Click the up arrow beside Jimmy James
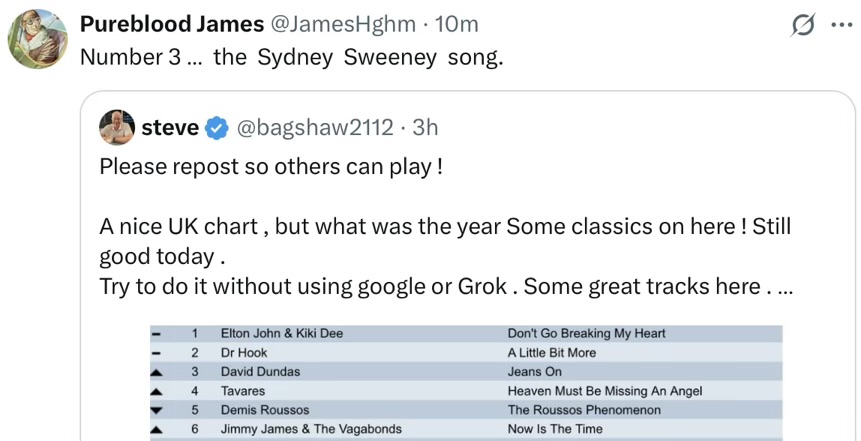Viewport: 861px width, 441px height. pos(156,429)
